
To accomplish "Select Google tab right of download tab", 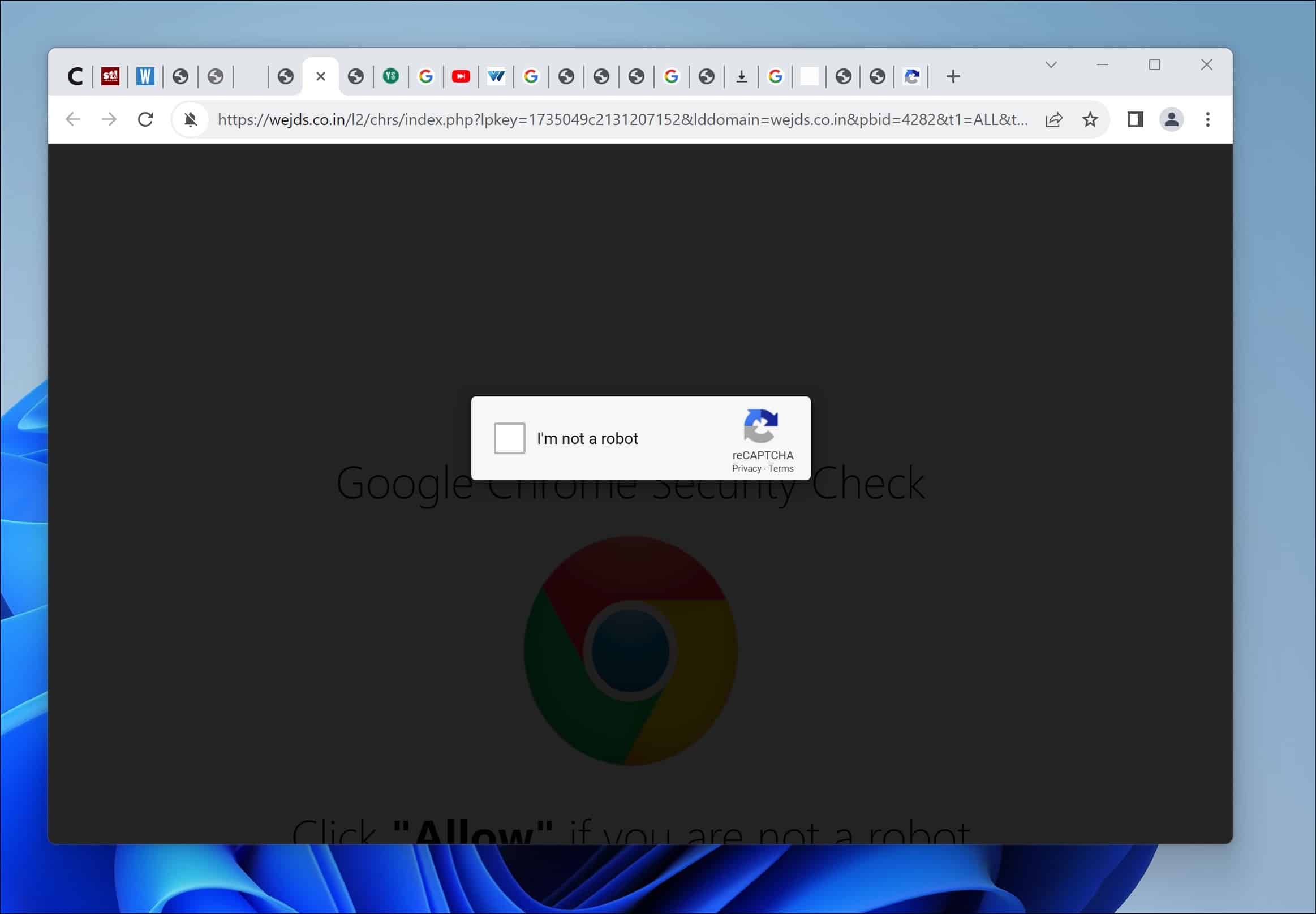I will pyautogui.click(x=775, y=76).
